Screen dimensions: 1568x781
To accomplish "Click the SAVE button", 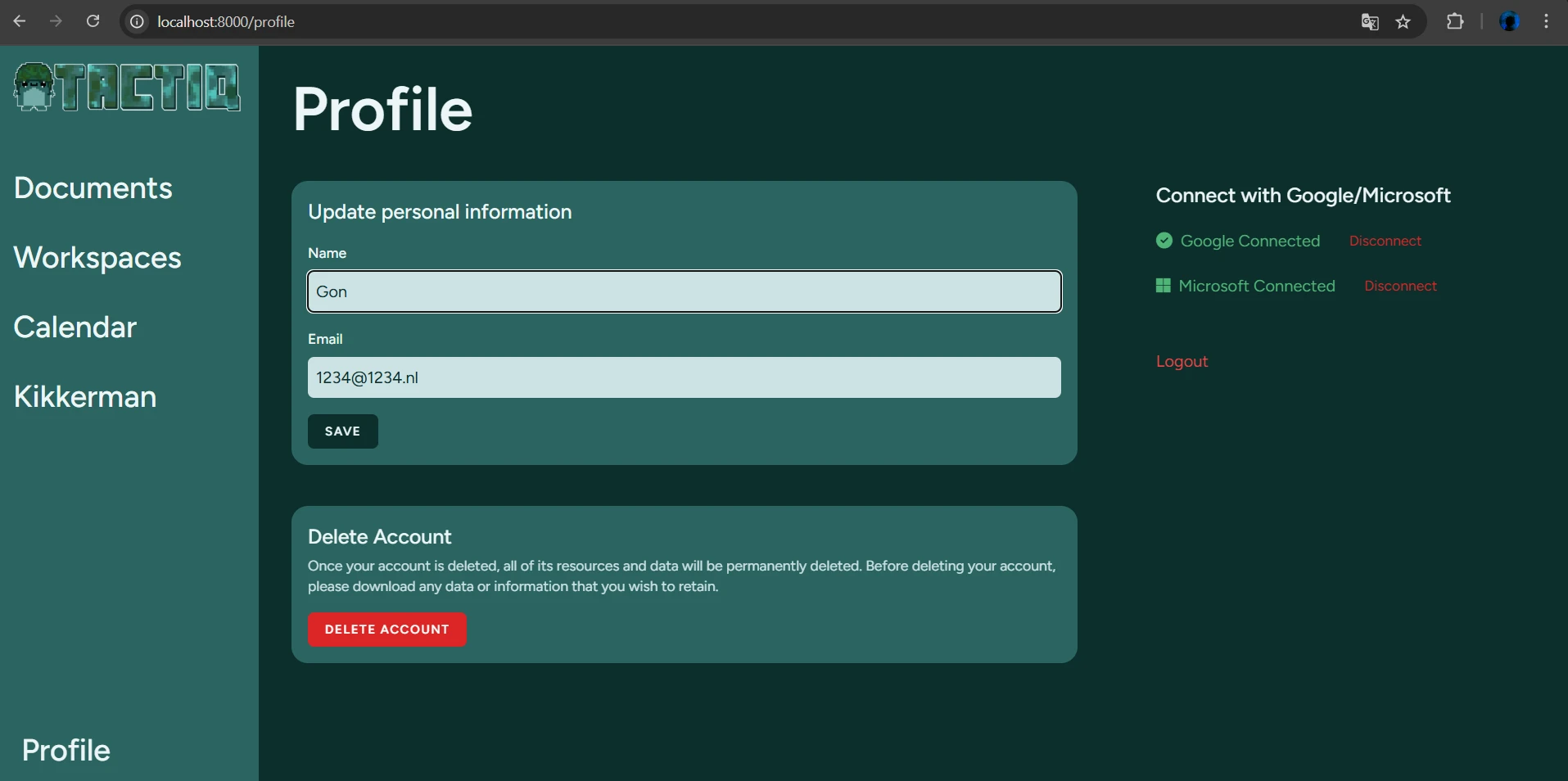I will (342, 431).
